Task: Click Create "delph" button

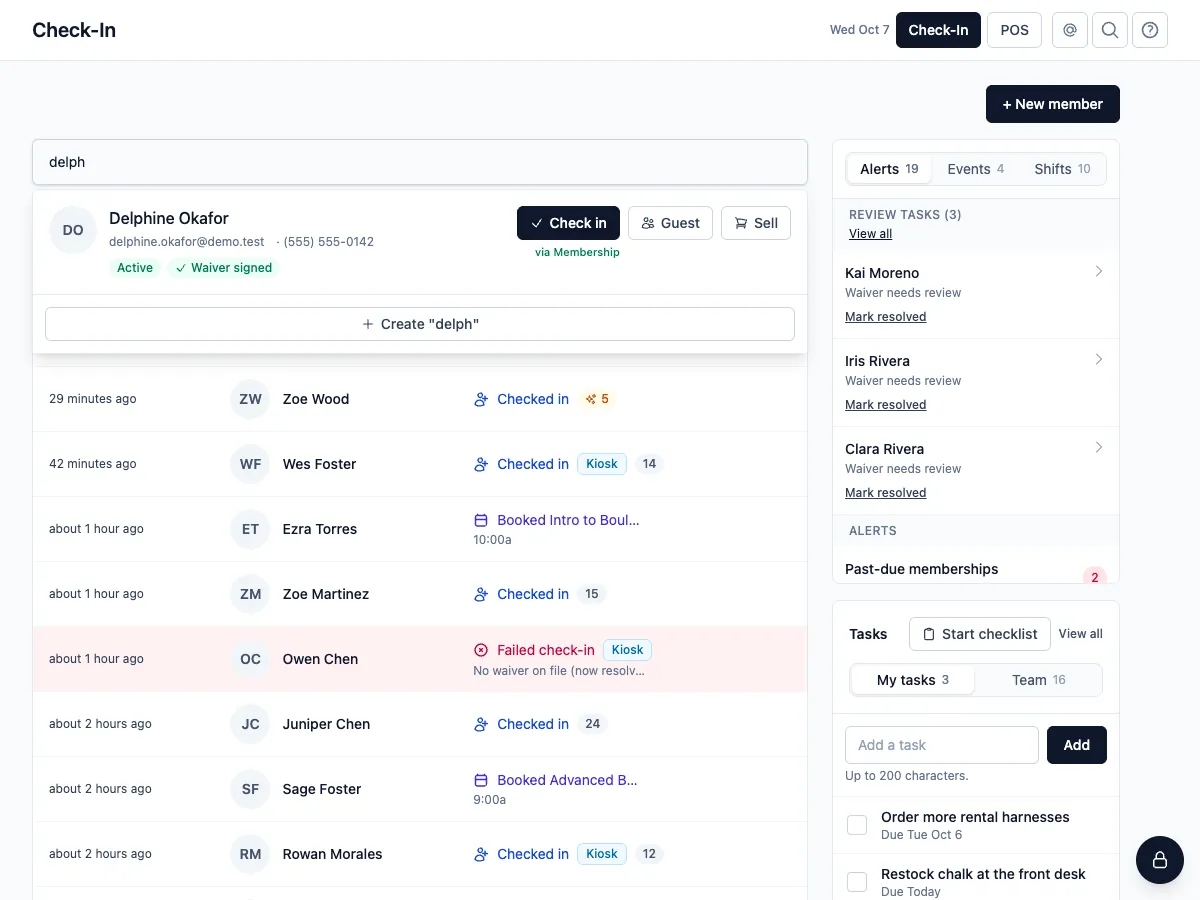Action: click(420, 324)
